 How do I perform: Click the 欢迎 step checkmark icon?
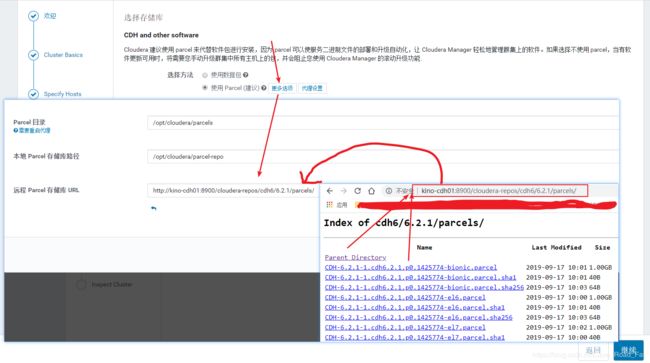[34, 16]
